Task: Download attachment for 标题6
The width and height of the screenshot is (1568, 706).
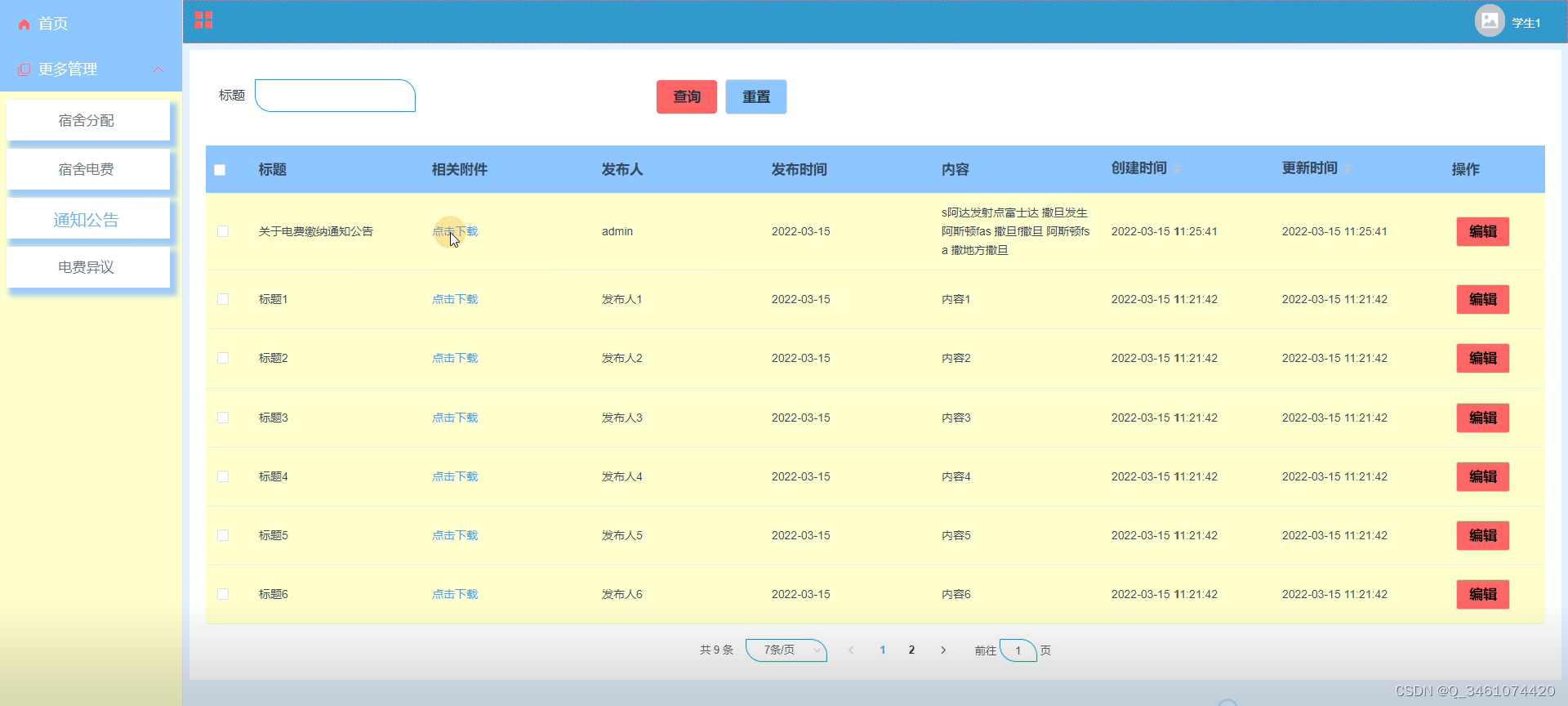Action: pyautogui.click(x=455, y=594)
